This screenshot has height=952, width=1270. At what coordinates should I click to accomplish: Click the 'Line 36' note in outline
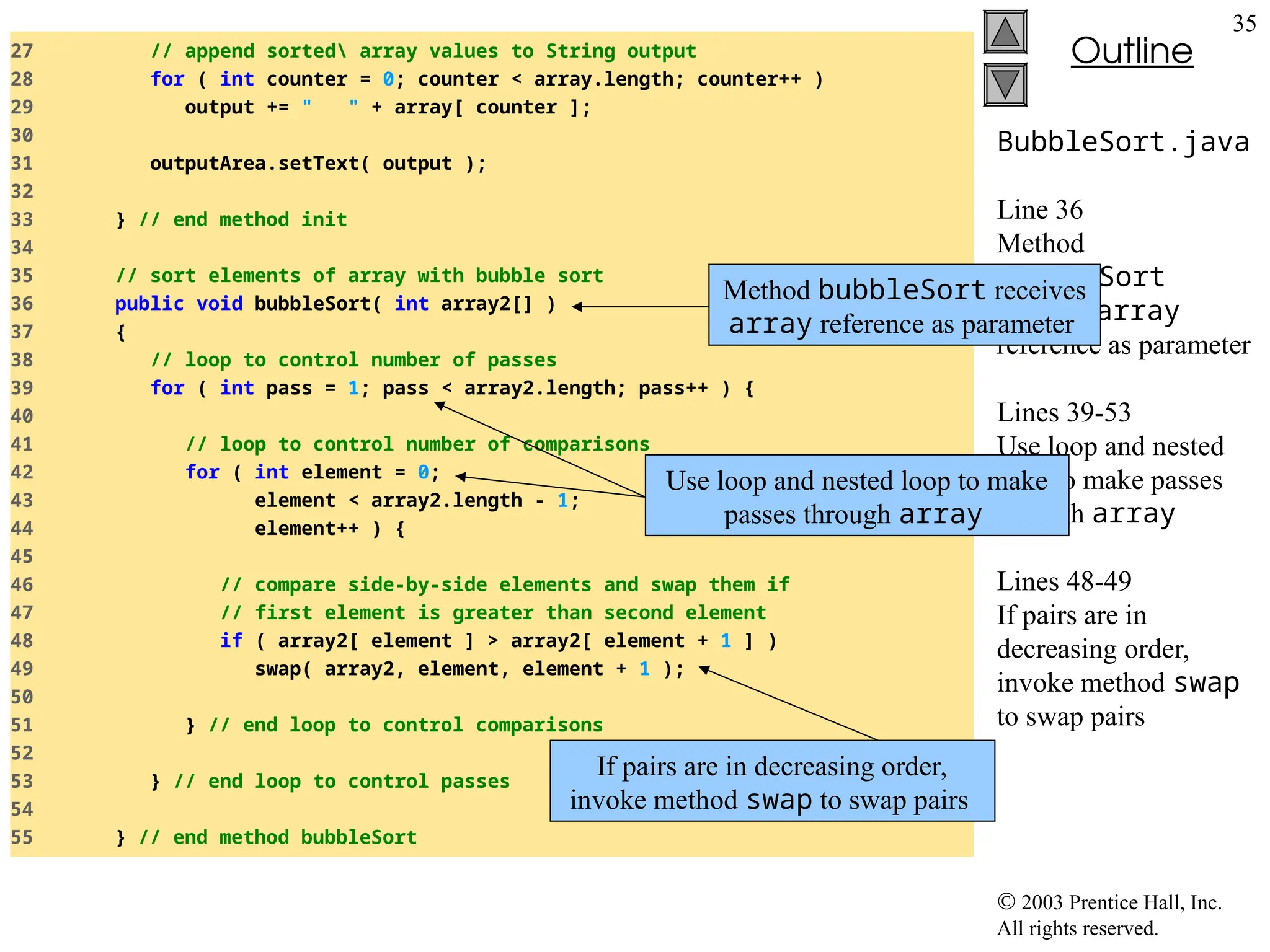click(1040, 210)
